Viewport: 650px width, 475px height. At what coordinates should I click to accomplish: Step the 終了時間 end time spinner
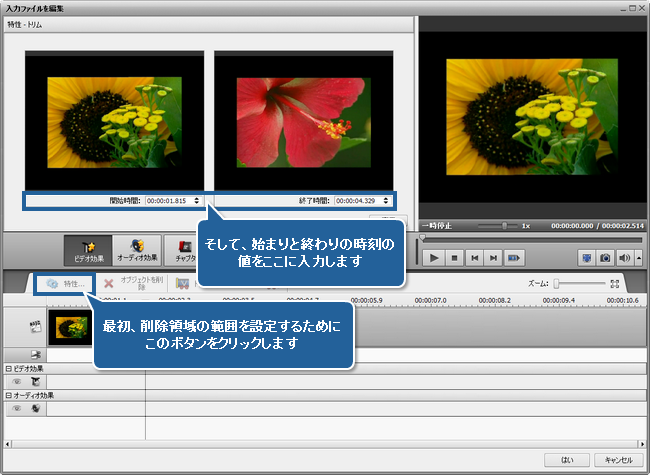click(x=386, y=201)
